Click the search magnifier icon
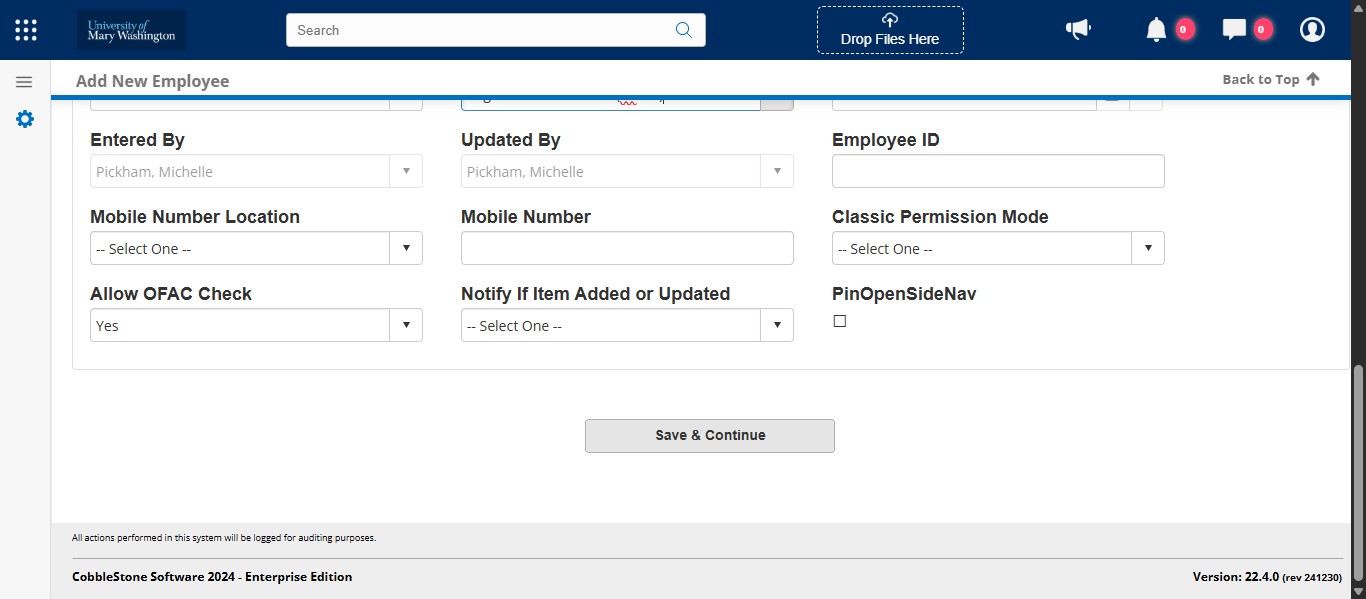The image size is (1366, 599). point(684,30)
